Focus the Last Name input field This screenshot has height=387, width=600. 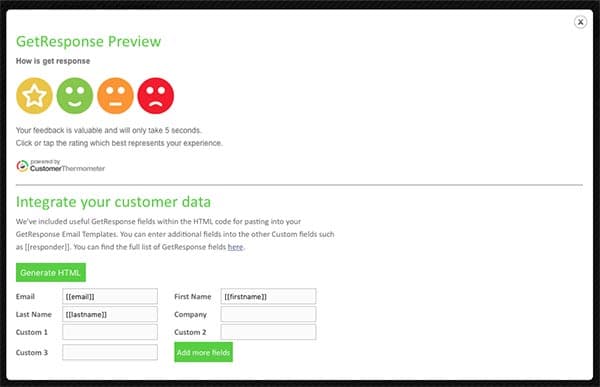point(110,314)
